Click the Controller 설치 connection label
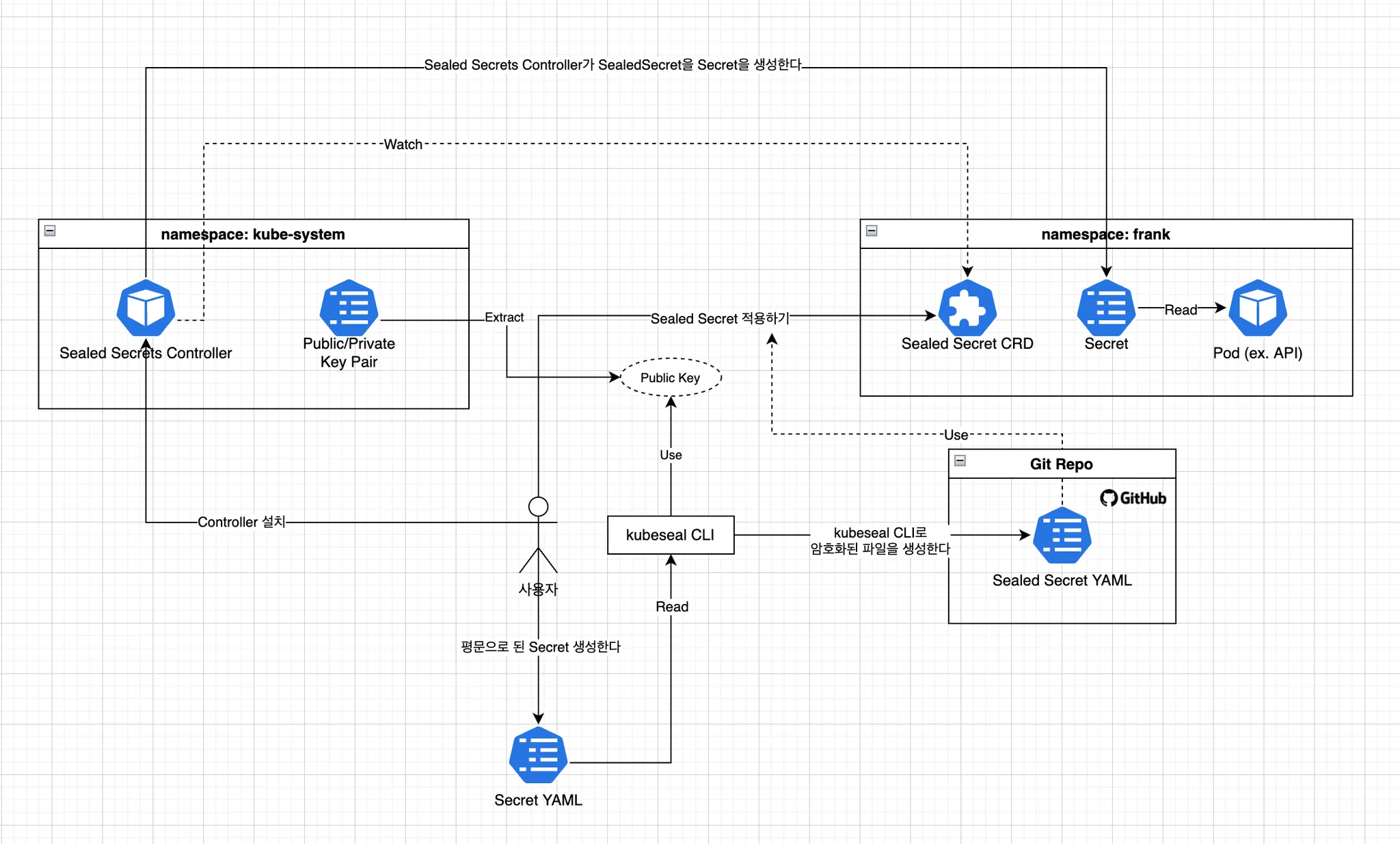 tap(242, 522)
